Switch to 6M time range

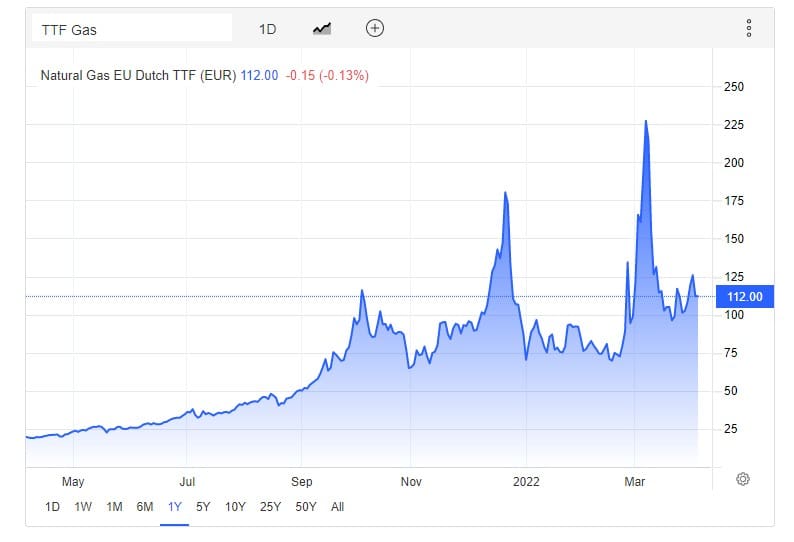coord(145,507)
